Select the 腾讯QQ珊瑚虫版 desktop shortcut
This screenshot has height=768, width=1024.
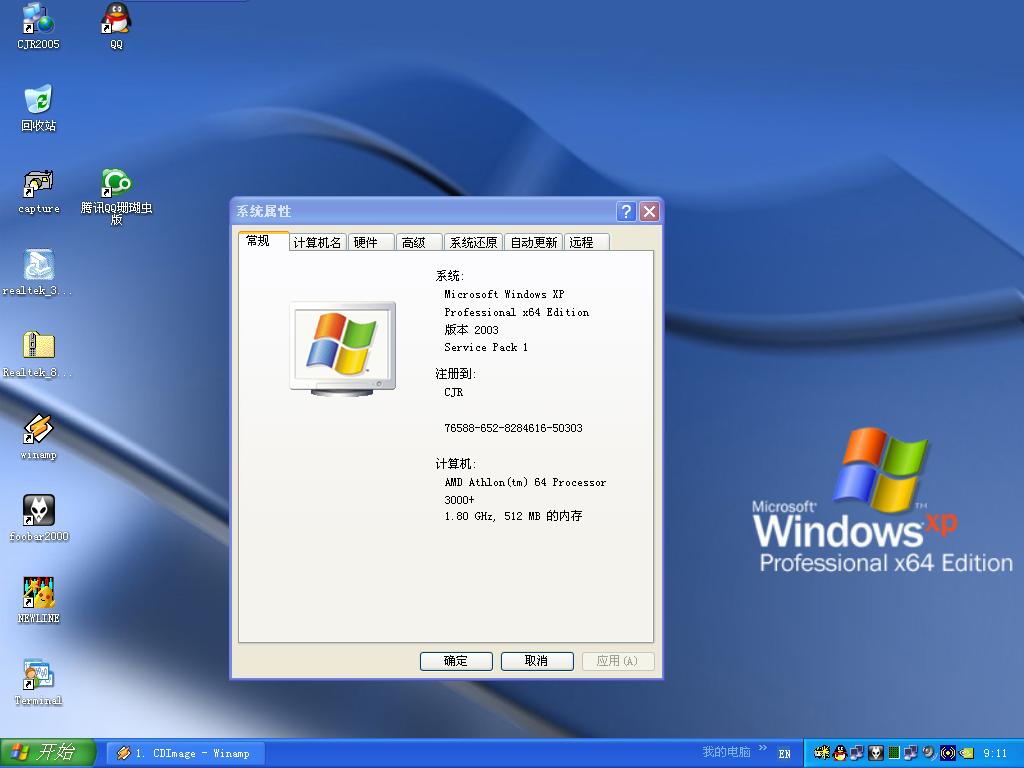point(116,197)
